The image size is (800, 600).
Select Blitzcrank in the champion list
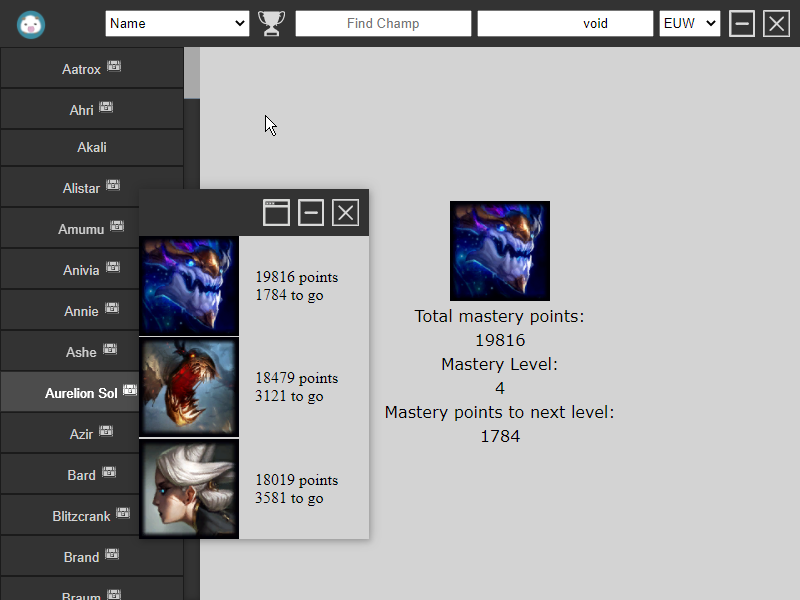[70, 515]
